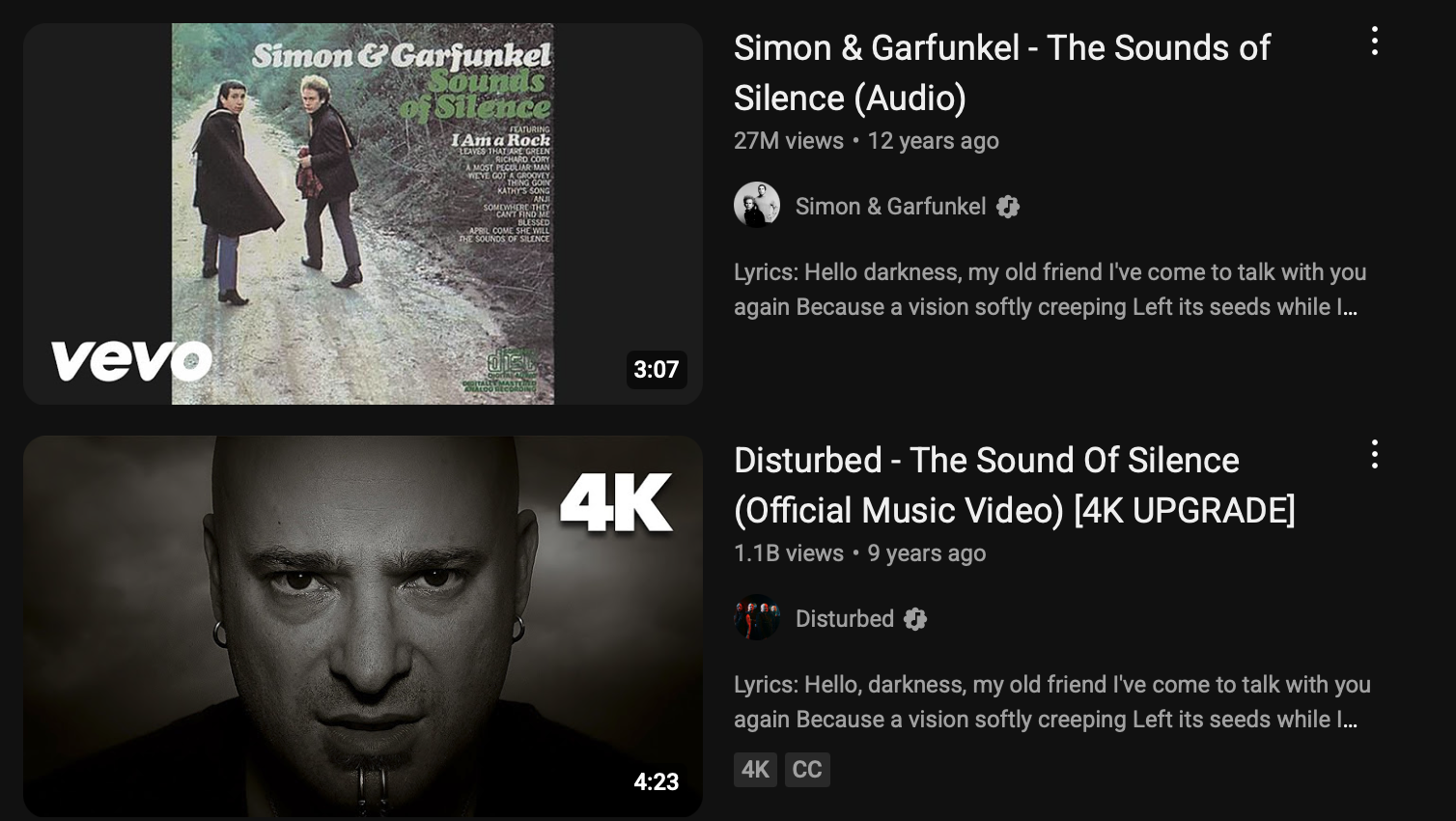Click the 4:23 duration label on thumbnail

(x=657, y=781)
